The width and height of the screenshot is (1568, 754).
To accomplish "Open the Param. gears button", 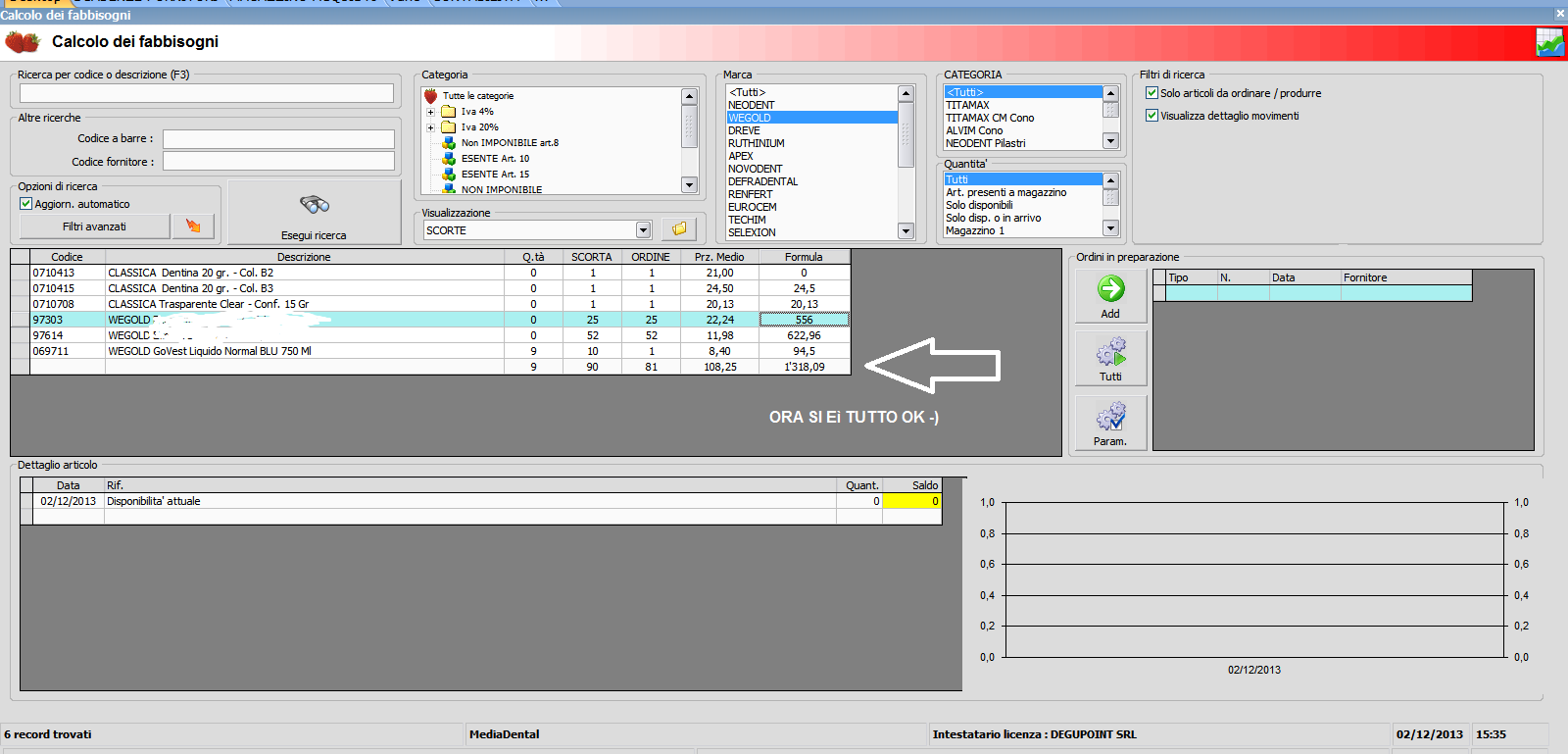I will (x=1110, y=424).
